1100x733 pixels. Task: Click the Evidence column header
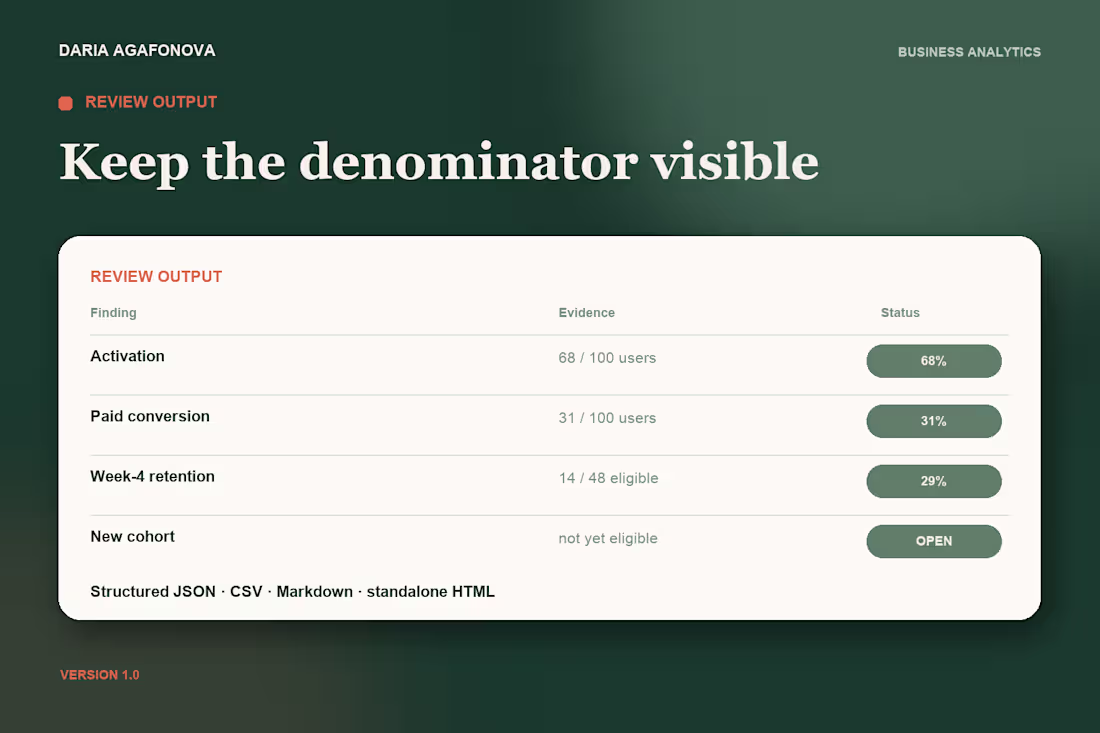586,313
